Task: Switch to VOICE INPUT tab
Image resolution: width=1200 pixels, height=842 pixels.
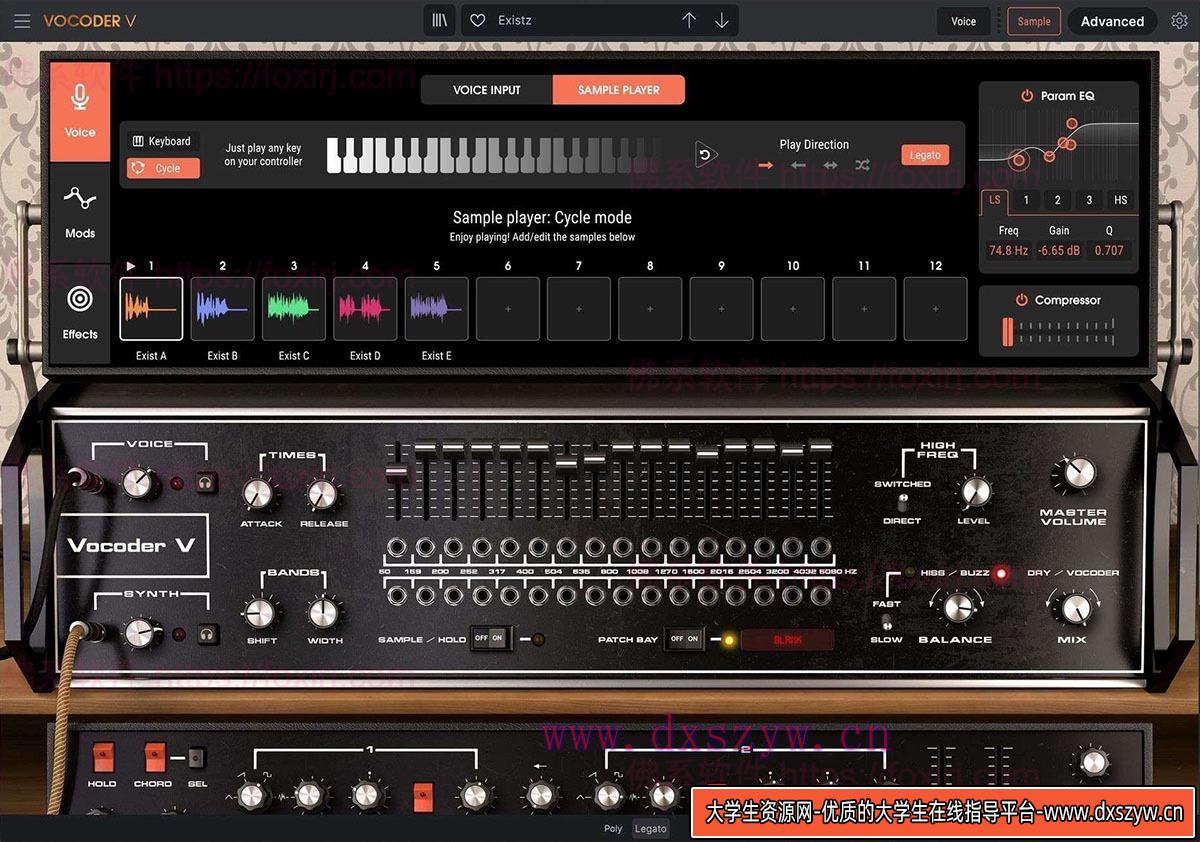Action: [x=487, y=90]
